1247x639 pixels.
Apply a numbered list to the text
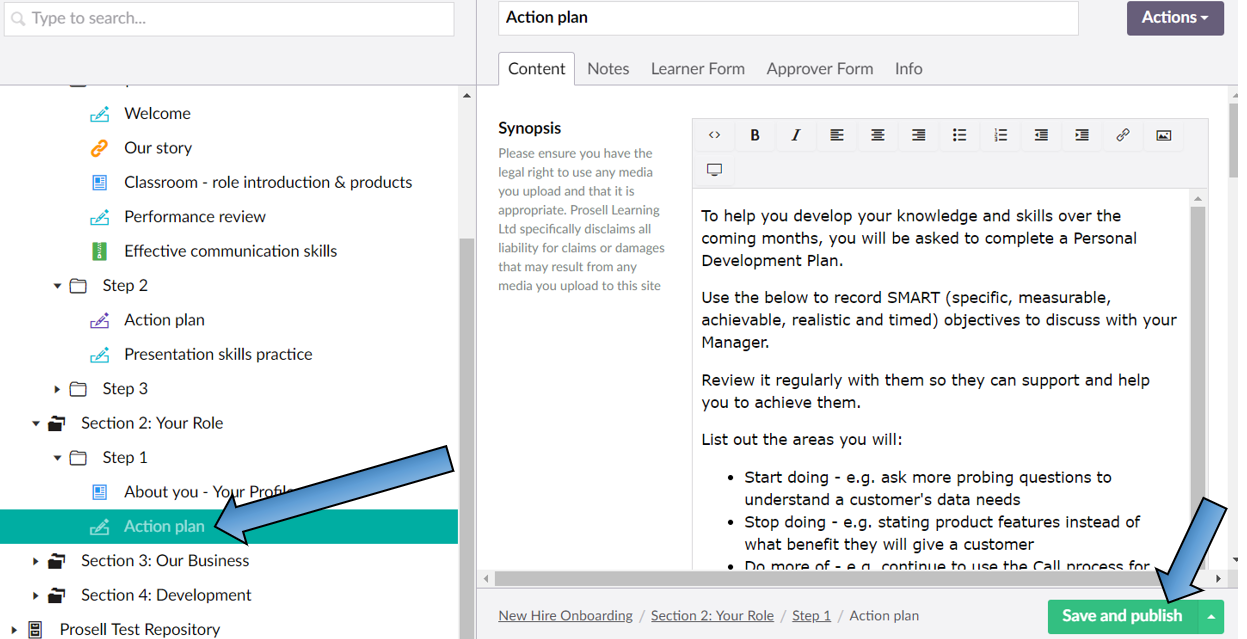(x=1000, y=135)
